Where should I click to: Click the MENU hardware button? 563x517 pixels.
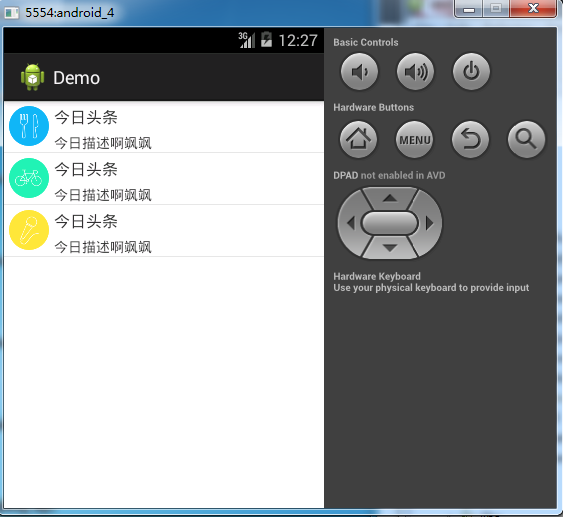[x=414, y=139]
